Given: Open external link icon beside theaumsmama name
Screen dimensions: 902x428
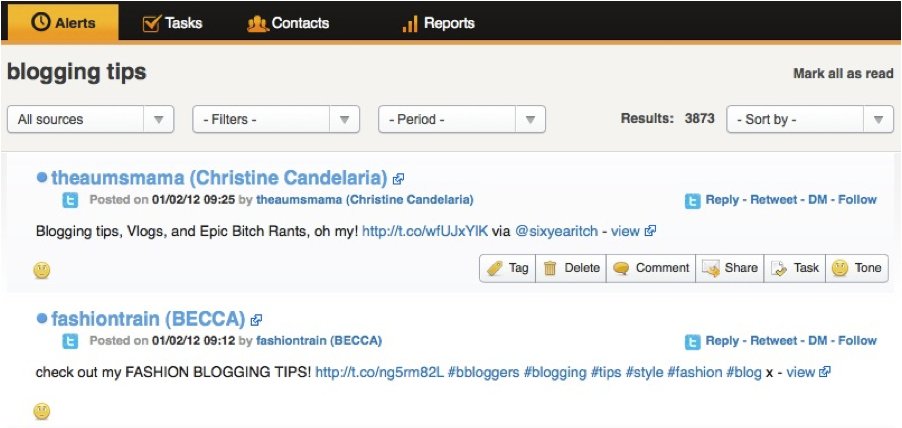Looking at the screenshot, I should (x=398, y=179).
